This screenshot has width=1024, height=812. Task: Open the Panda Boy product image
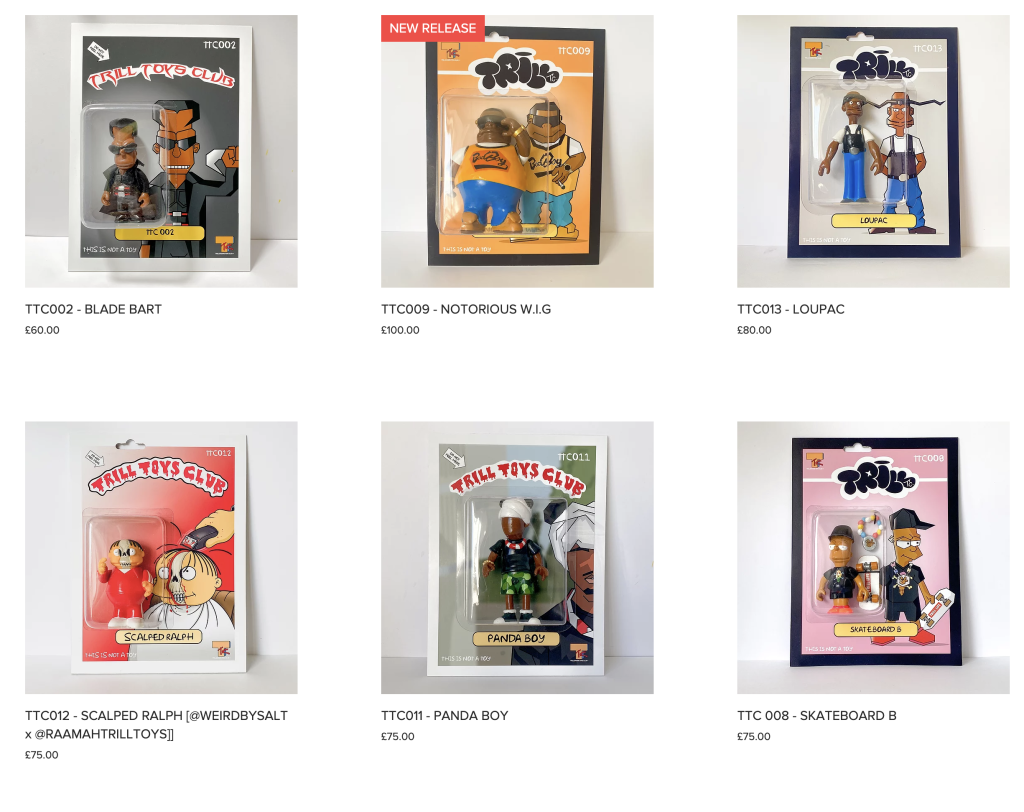(517, 557)
